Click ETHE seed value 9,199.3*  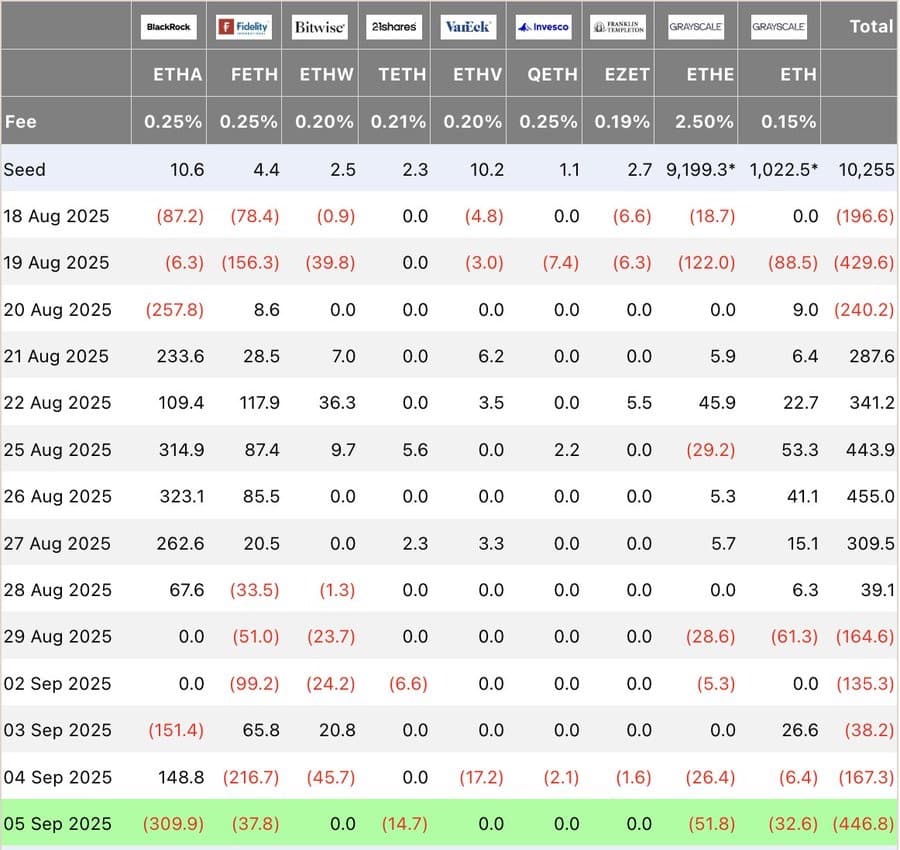tap(700, 169)
